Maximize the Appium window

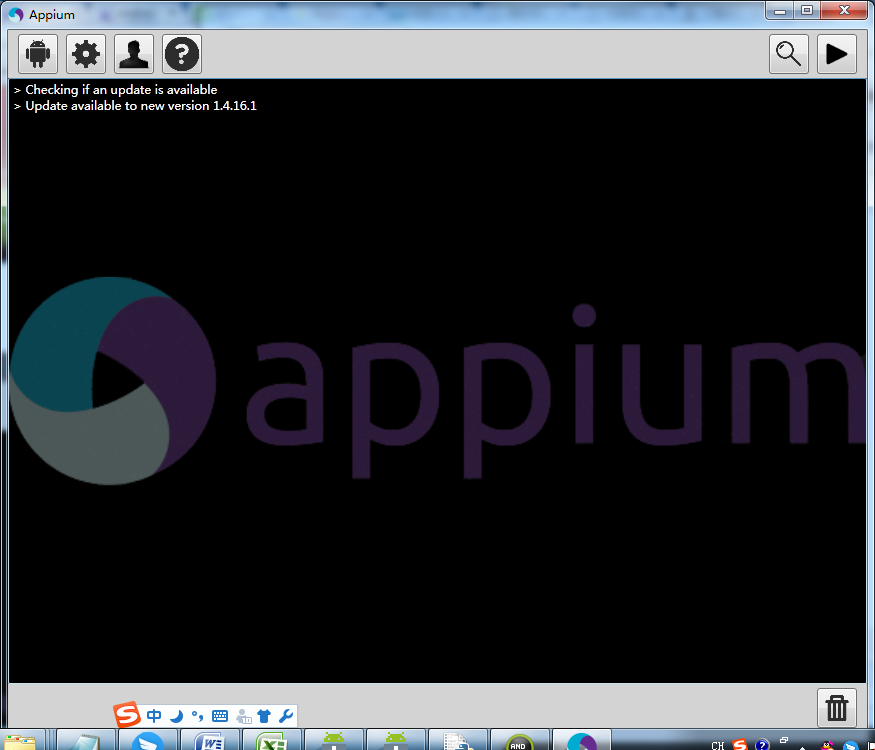pos(806,11)
